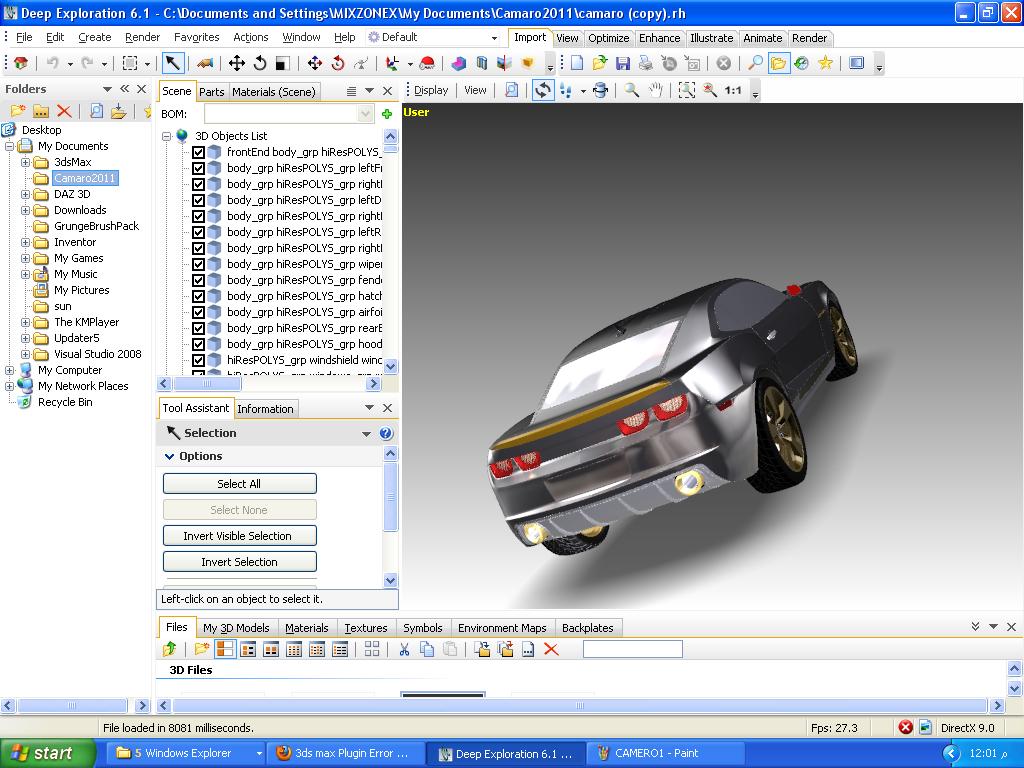Uncheck the body_grp hiResPOLYS_grp hatch checkbox
Screen dimensions: 1024x768
click(199, 296)
